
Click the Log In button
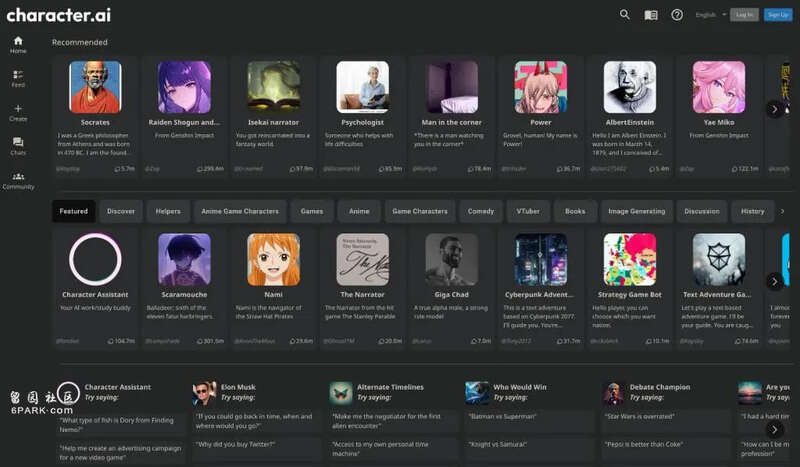click(744, 15)
